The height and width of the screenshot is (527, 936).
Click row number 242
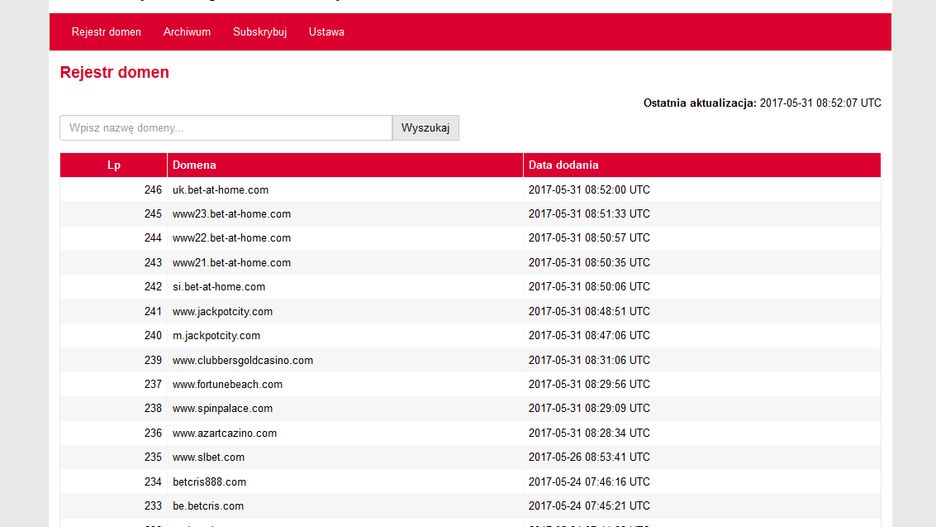pos(153,286)
